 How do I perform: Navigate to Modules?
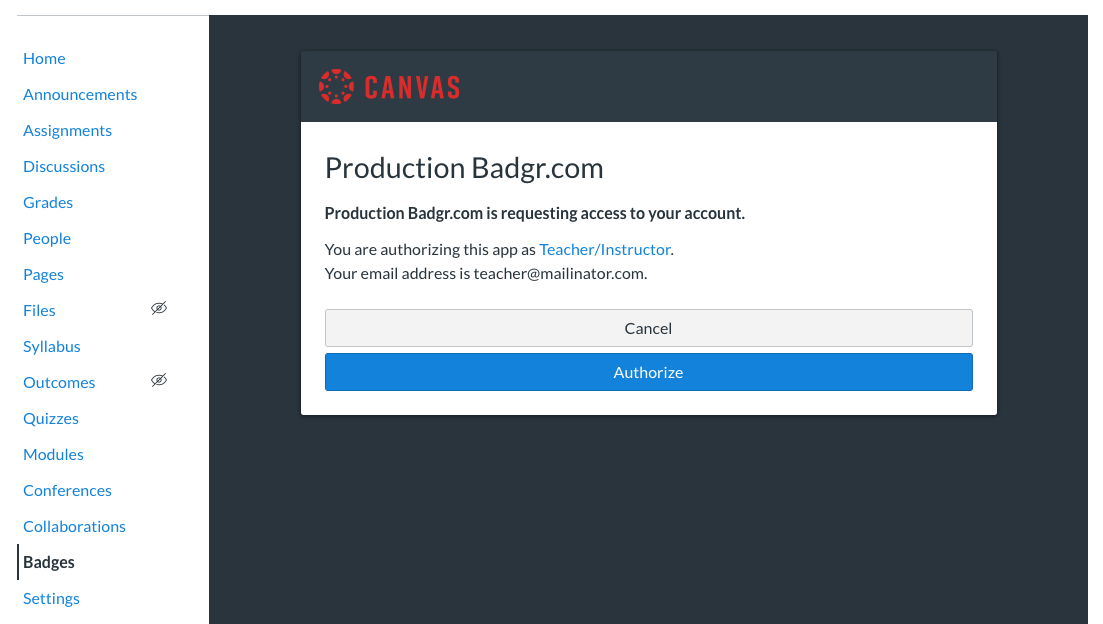[x=53, y=454]
